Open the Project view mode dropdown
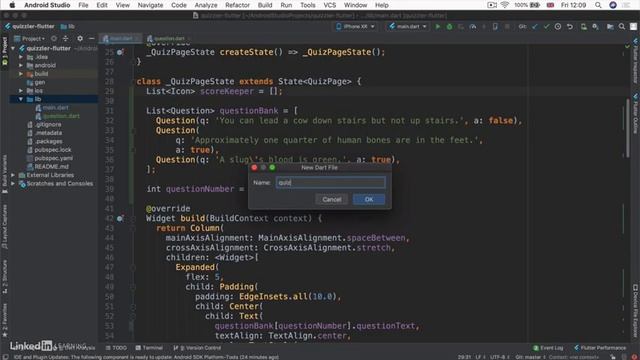Screen dimensions: 640x360 click(29, 38)
